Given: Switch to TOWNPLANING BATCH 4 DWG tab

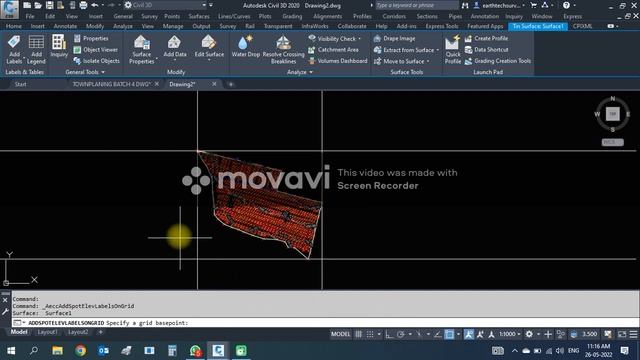Looking at the screenshot, I should [x=111, y=84].
